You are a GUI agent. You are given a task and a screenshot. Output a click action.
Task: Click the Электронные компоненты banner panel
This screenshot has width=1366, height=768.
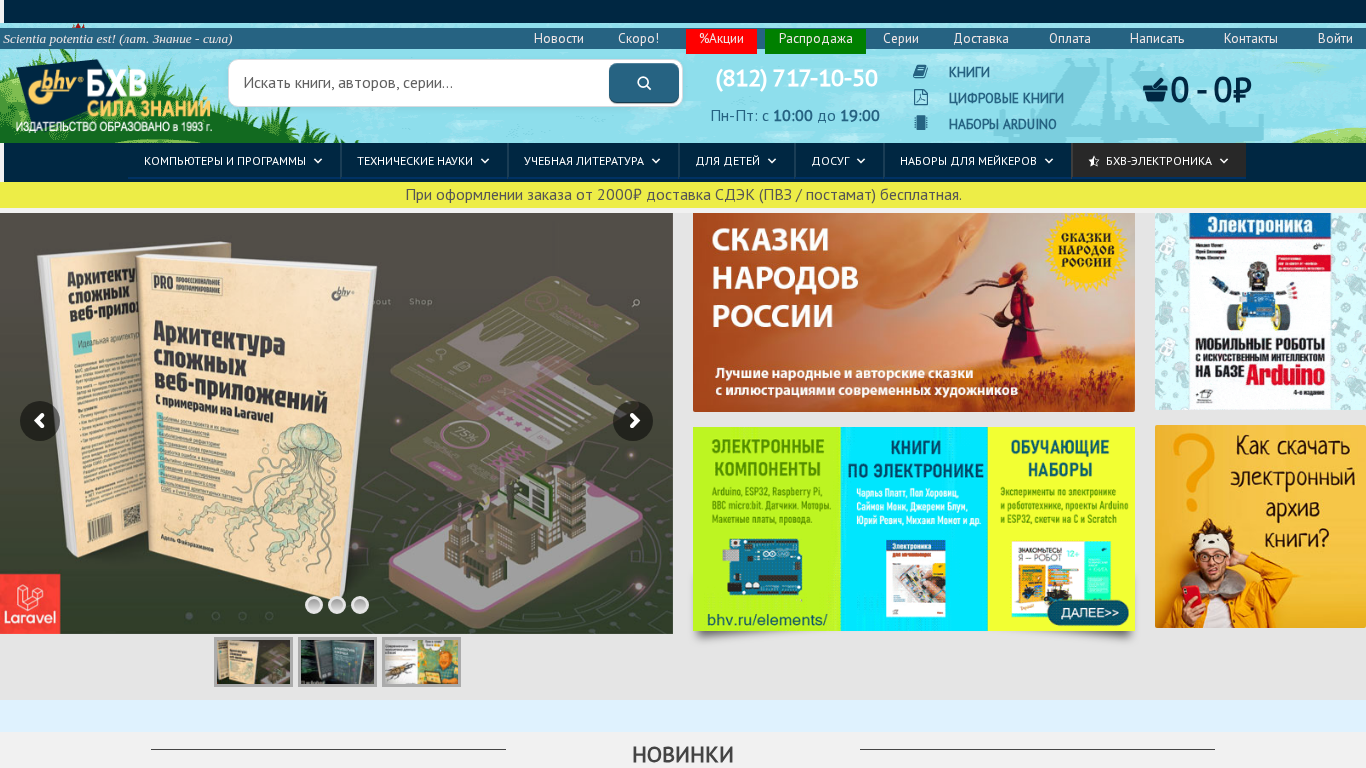(x=767, y=529)
